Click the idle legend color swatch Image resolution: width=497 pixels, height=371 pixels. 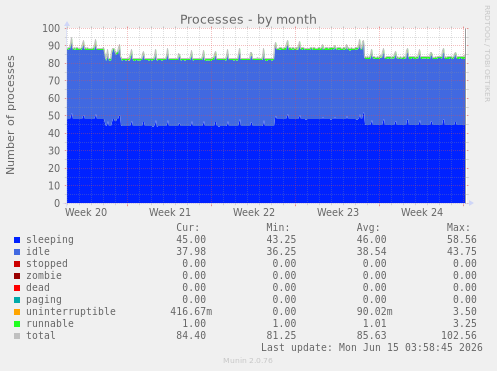[x=17, y=252]
